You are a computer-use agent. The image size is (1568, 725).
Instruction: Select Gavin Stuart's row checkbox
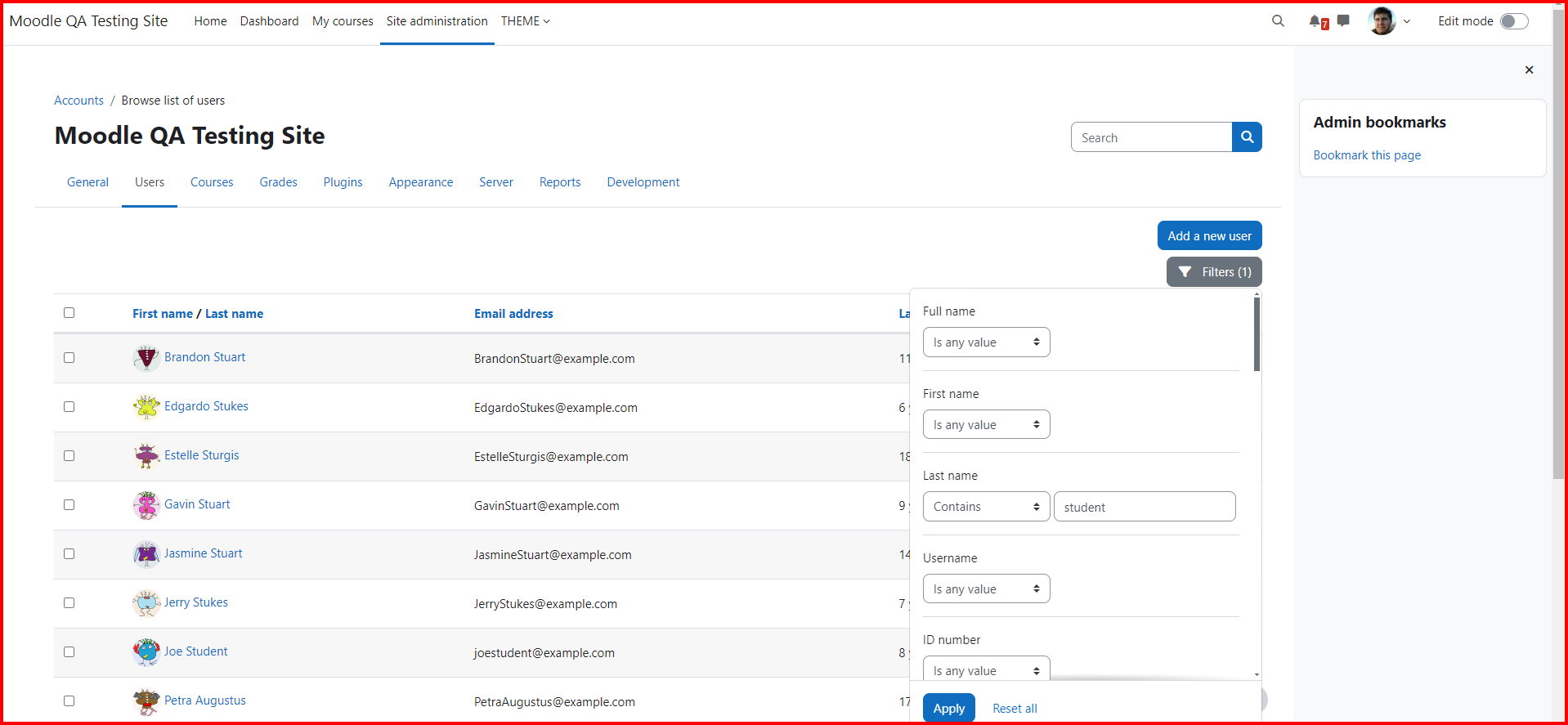coord(69,505)
